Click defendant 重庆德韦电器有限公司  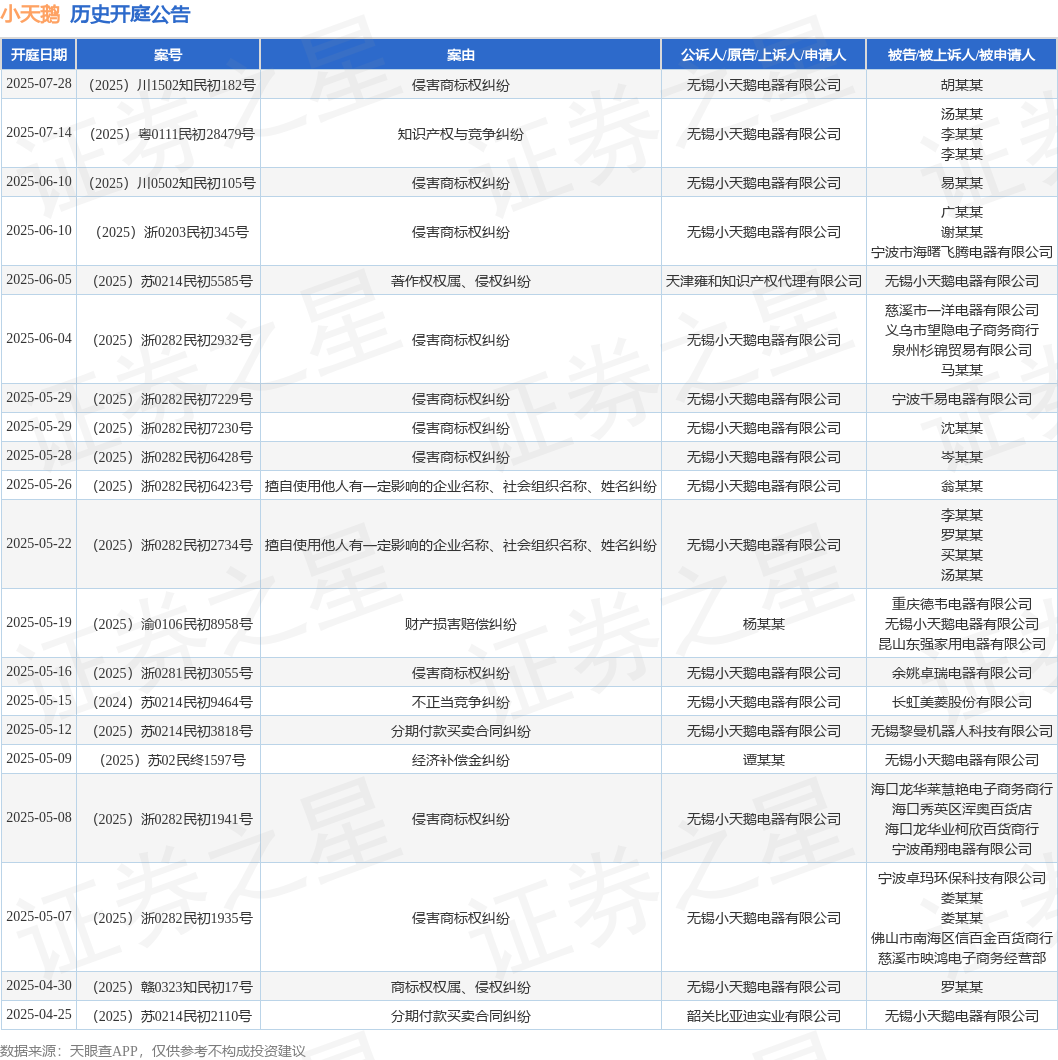961,604
